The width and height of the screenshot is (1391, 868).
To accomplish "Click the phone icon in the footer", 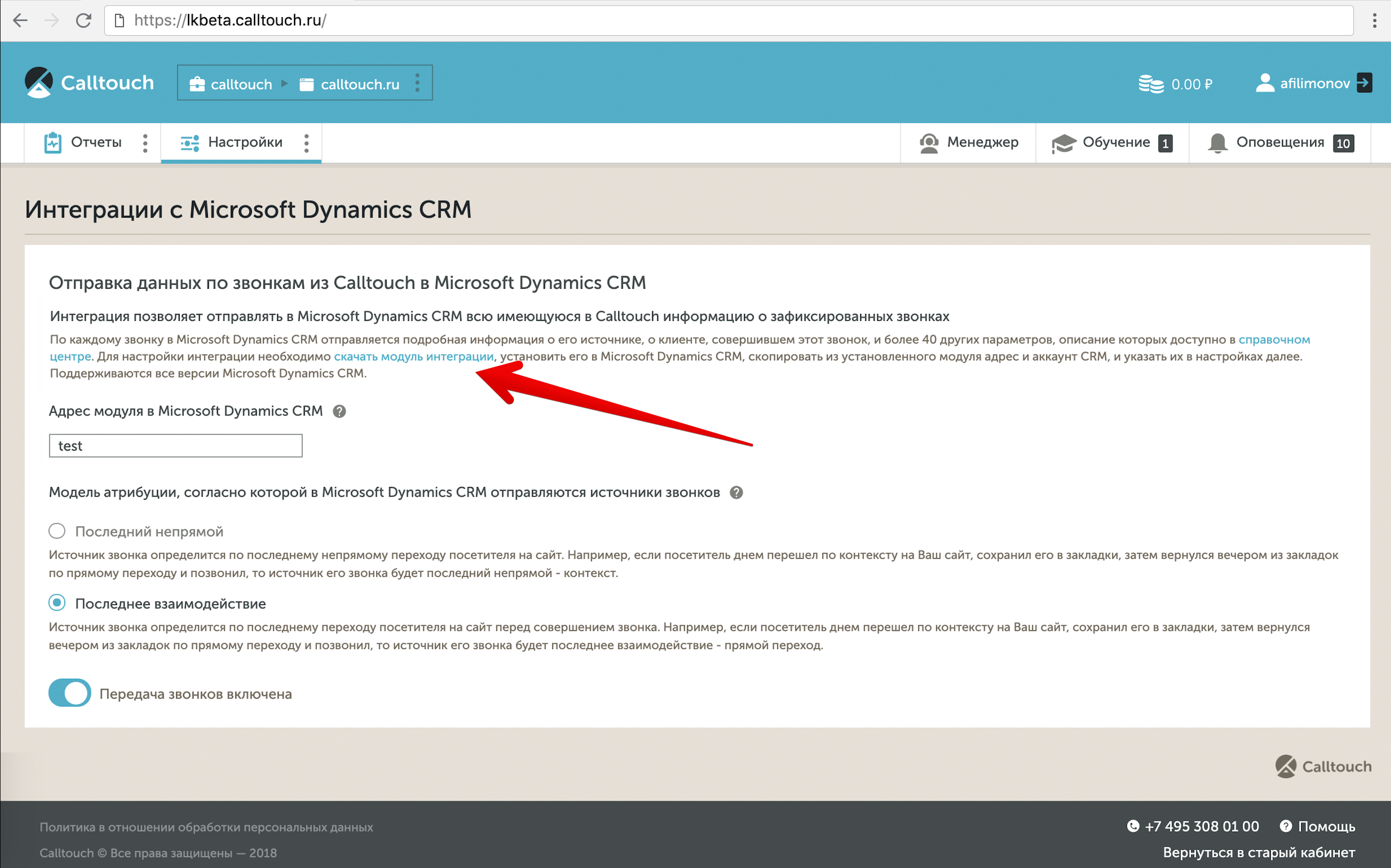I will point(1133,826).
